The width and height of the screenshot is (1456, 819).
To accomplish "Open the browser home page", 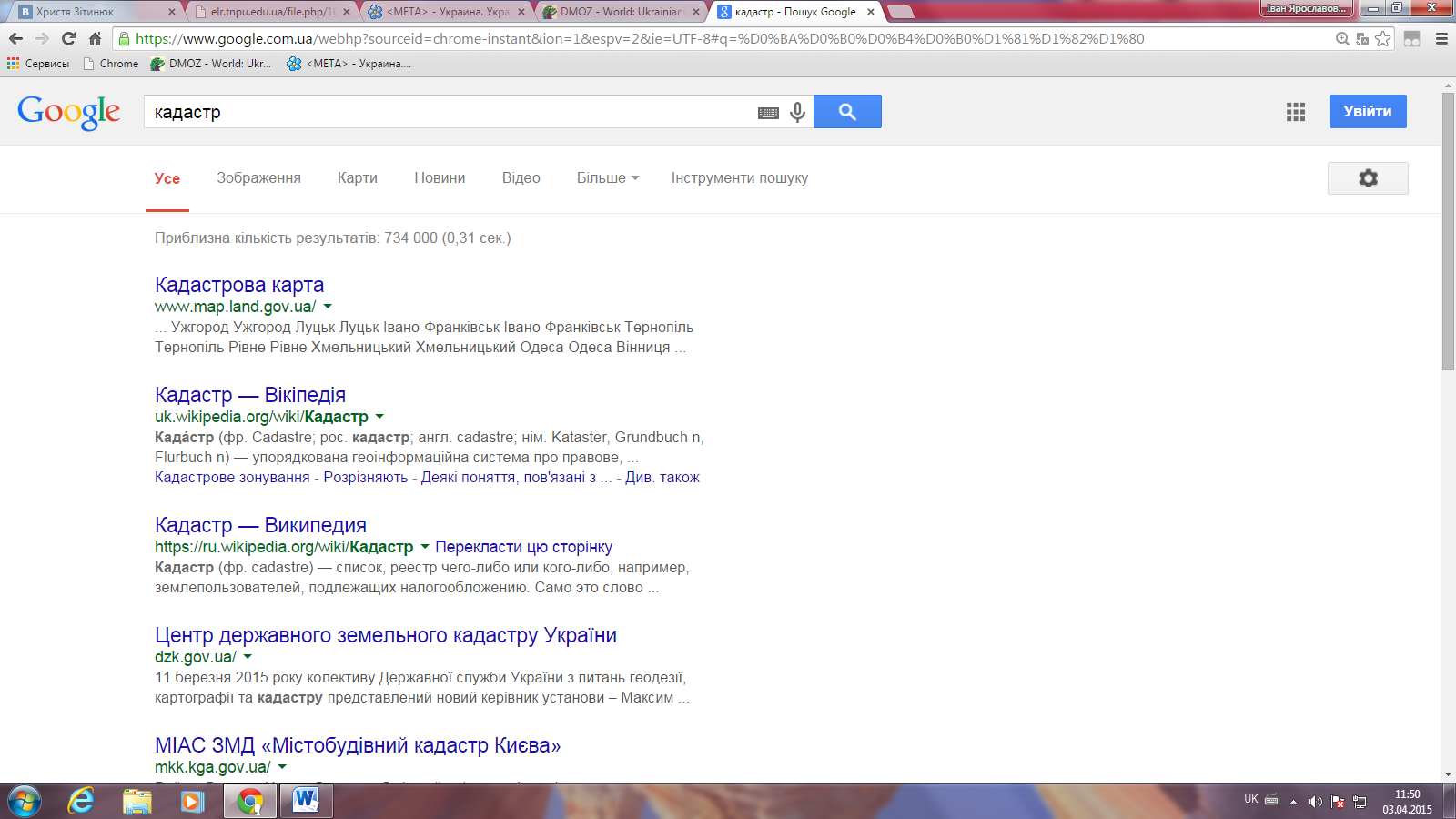I will click(x=95, y=38).
